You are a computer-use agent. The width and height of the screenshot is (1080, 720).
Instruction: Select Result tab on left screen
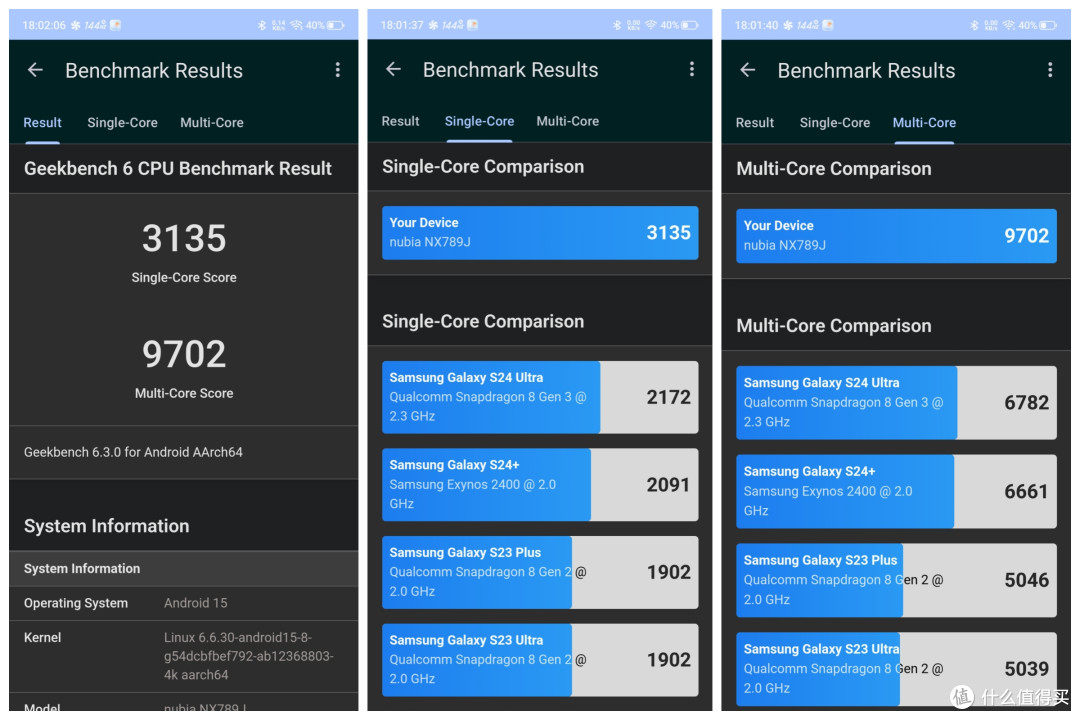coord(43,123)
